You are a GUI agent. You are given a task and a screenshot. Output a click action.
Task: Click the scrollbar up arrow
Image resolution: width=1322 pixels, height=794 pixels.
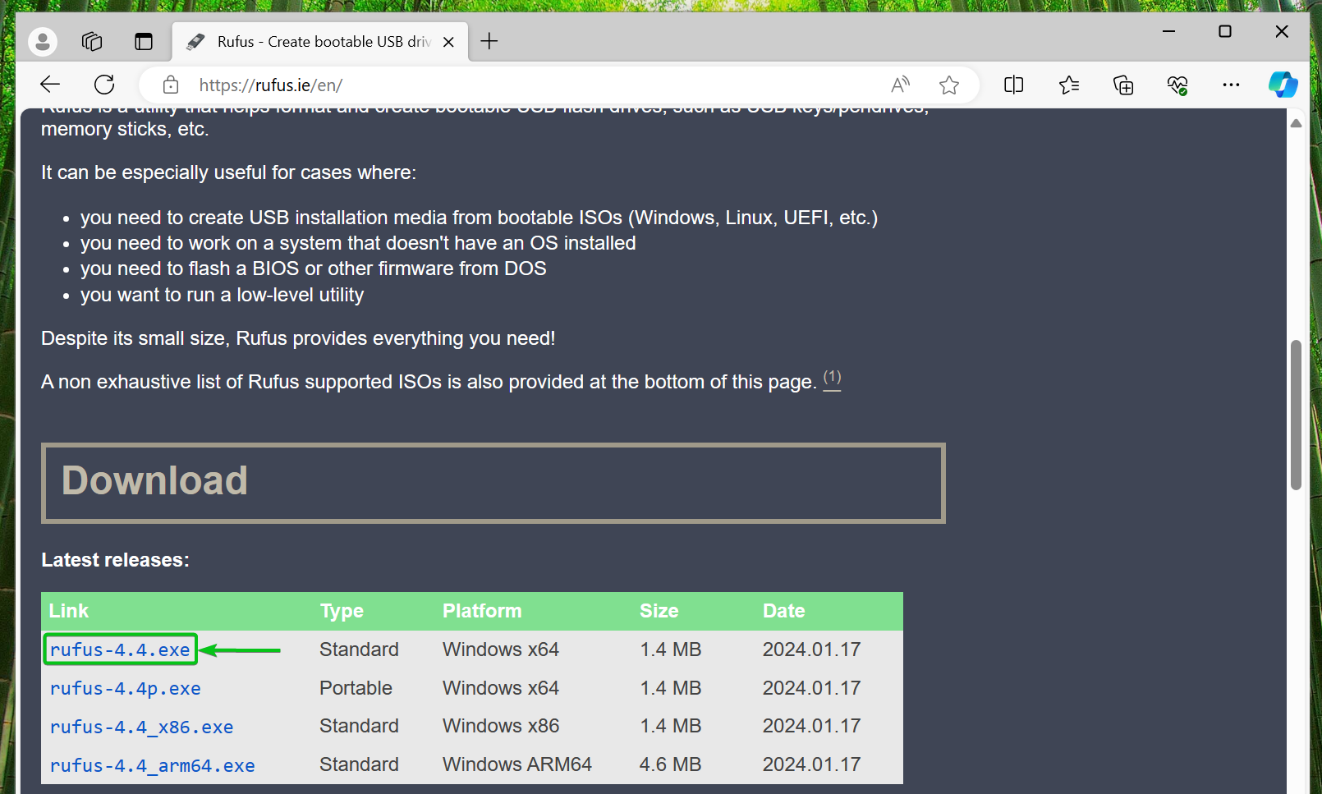click(1296, 123)
